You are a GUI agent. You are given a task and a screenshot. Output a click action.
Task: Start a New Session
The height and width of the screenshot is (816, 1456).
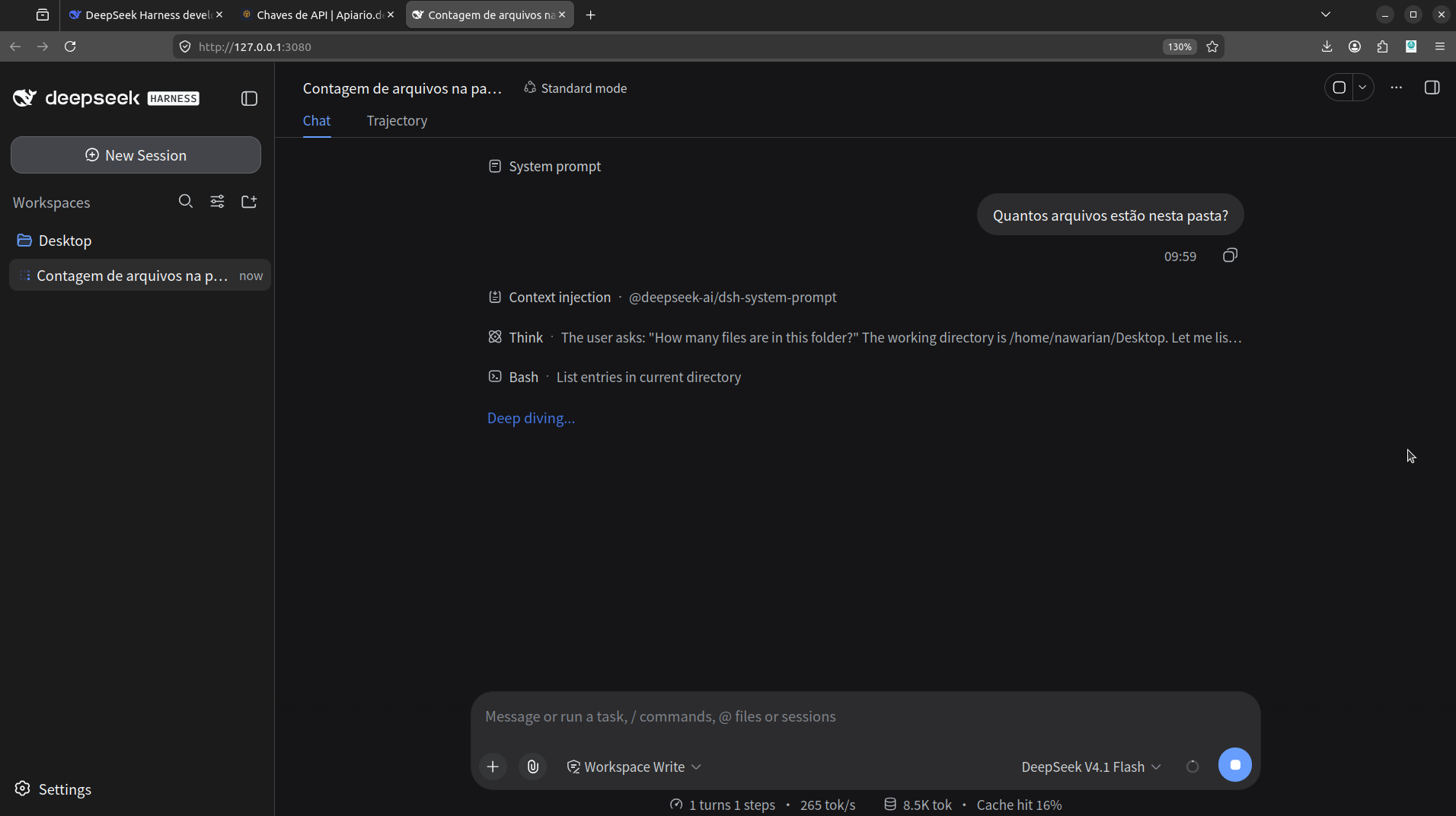pos(136,155)
